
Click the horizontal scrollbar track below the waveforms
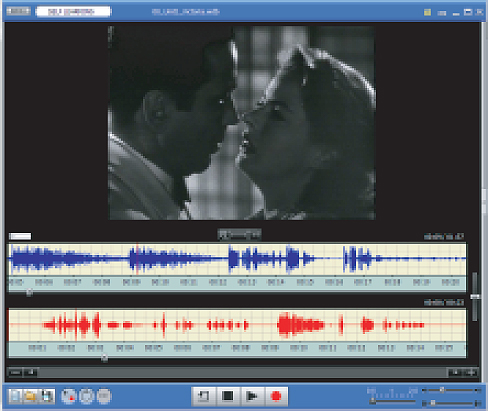pyautogui.click(x=242, y=372)
